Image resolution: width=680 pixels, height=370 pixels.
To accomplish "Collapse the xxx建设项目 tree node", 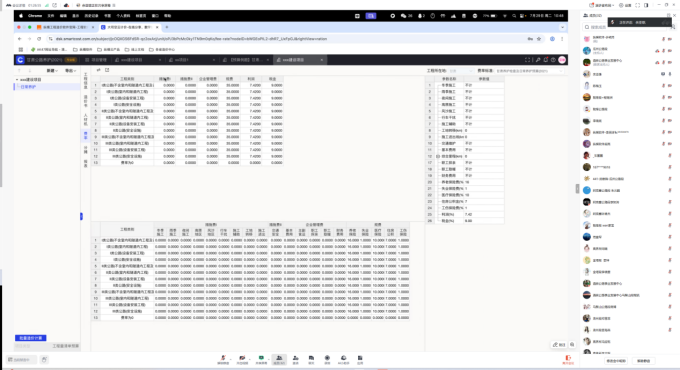I will (x=17, y=80).
